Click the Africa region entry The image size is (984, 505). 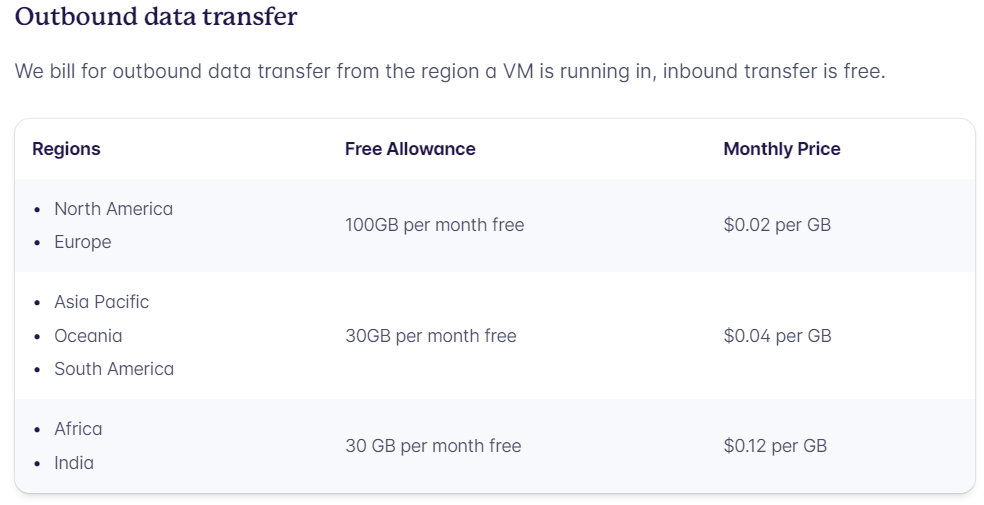point(78,429)
